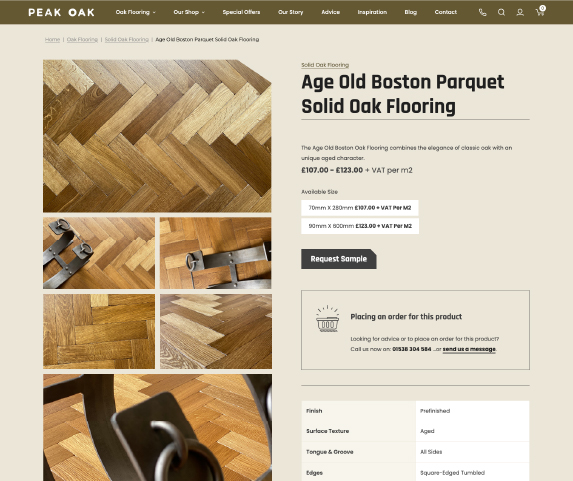Open the Solid Oak Flooring category link above title

coord(325,65)
